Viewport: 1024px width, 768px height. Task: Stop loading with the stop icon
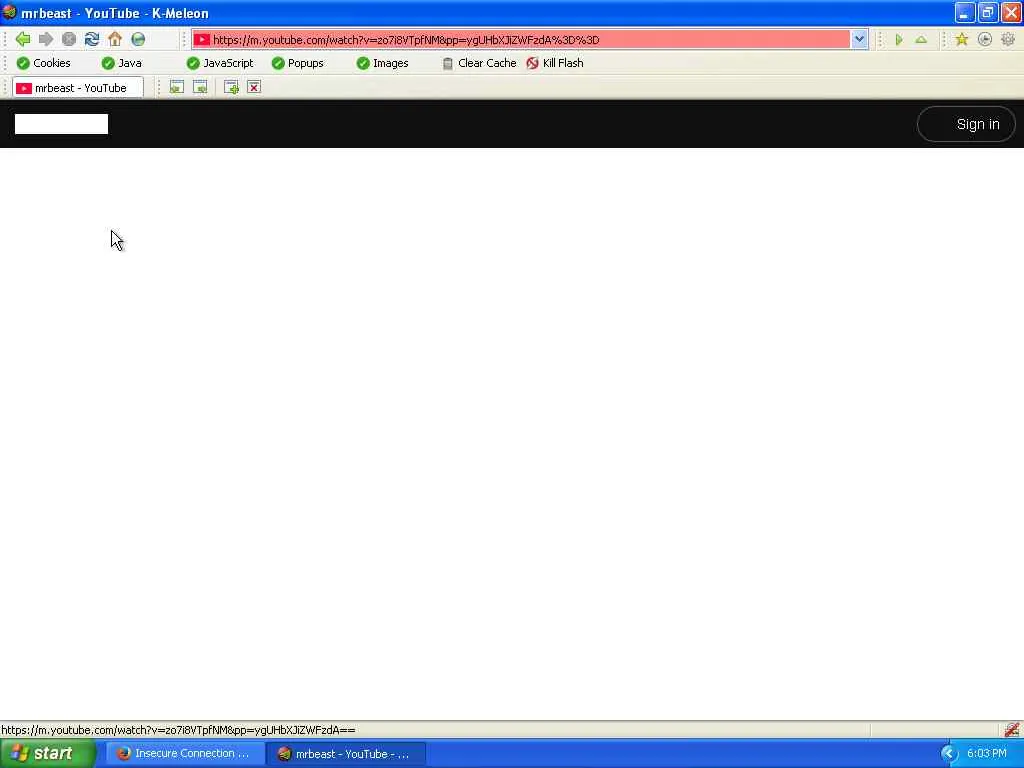(69, 39)
